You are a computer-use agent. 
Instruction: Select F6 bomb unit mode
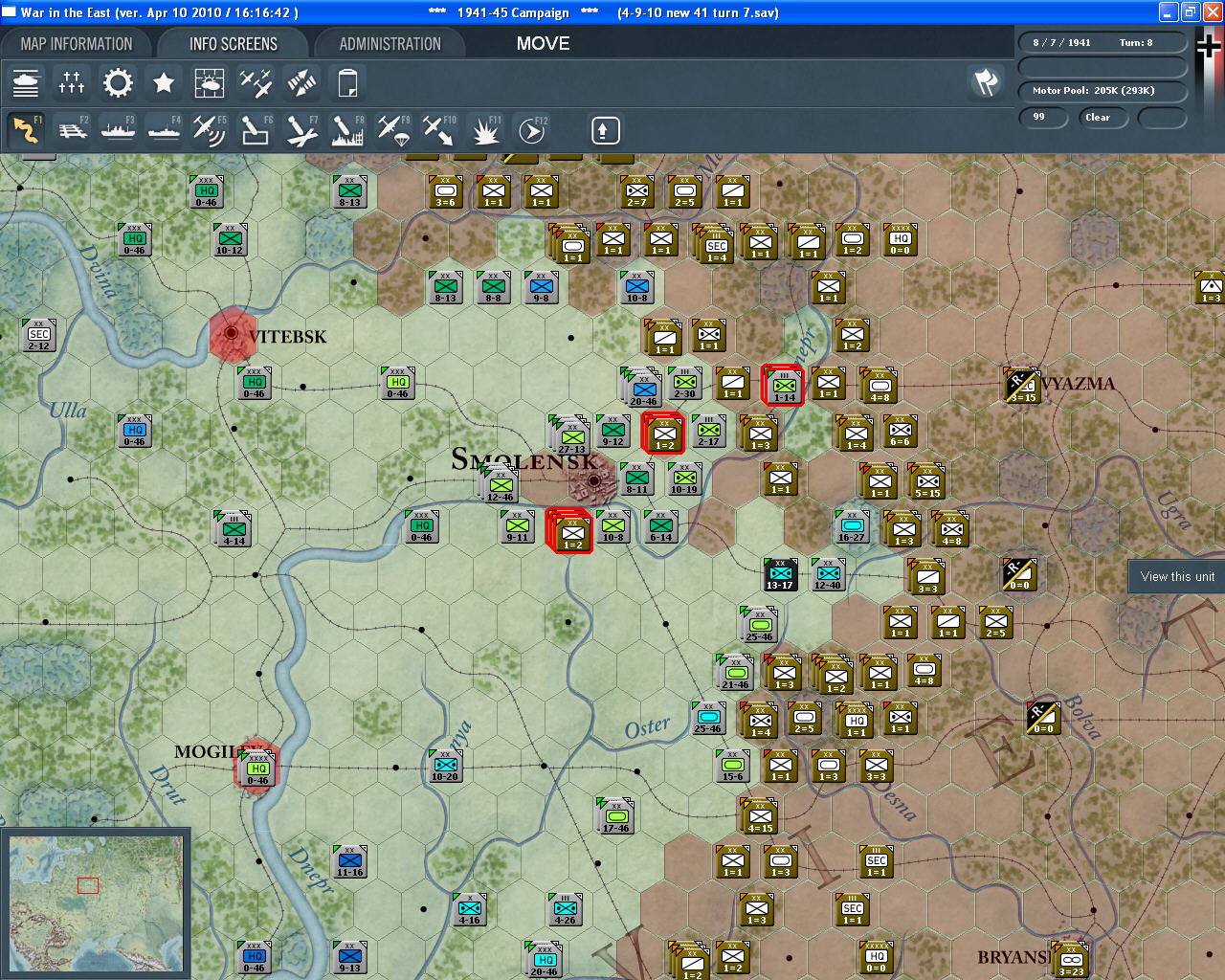(256, 130)
